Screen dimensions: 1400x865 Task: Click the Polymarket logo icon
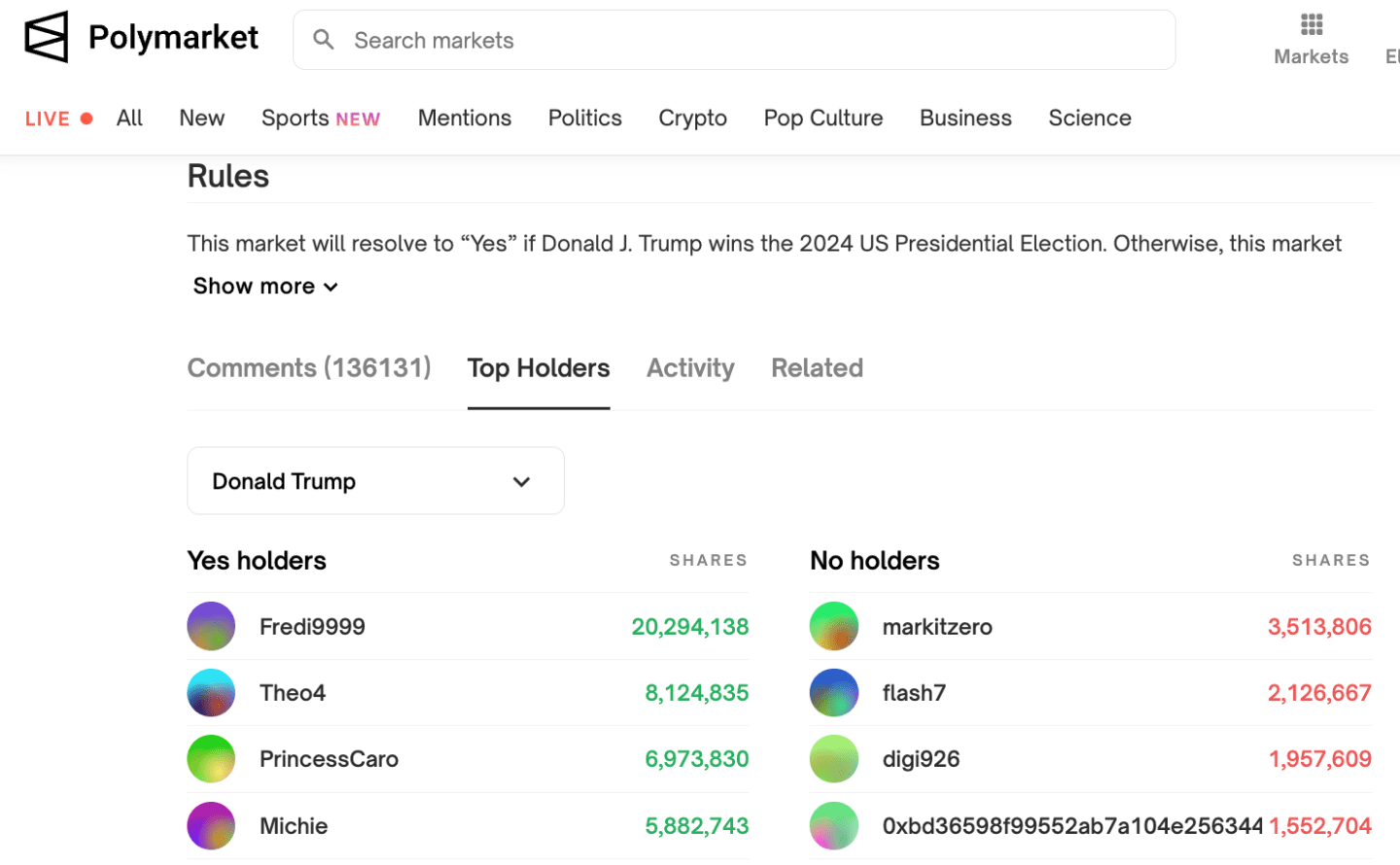pos(47,37)
